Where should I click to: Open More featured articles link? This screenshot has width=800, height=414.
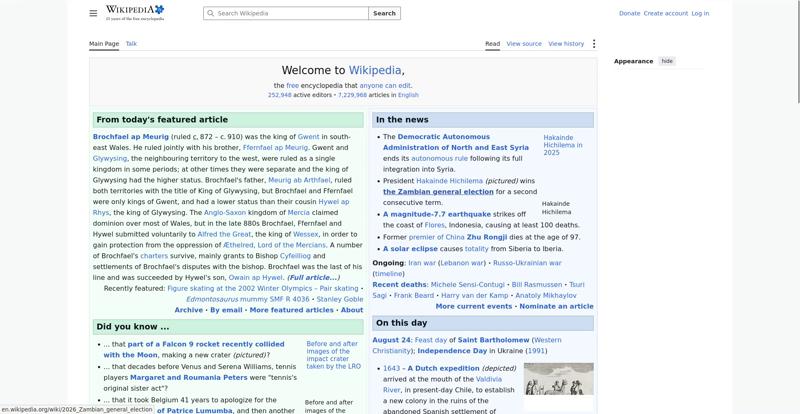(x=291, y=310)
